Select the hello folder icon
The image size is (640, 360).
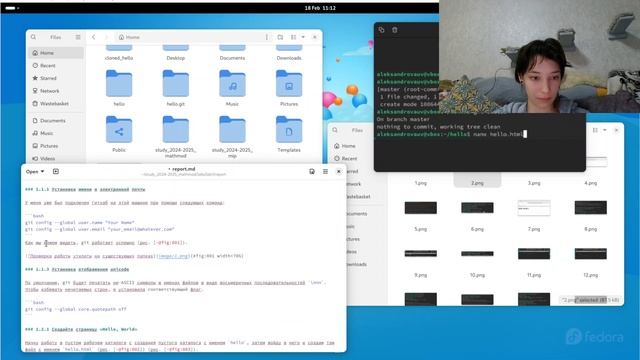point(119,83)
